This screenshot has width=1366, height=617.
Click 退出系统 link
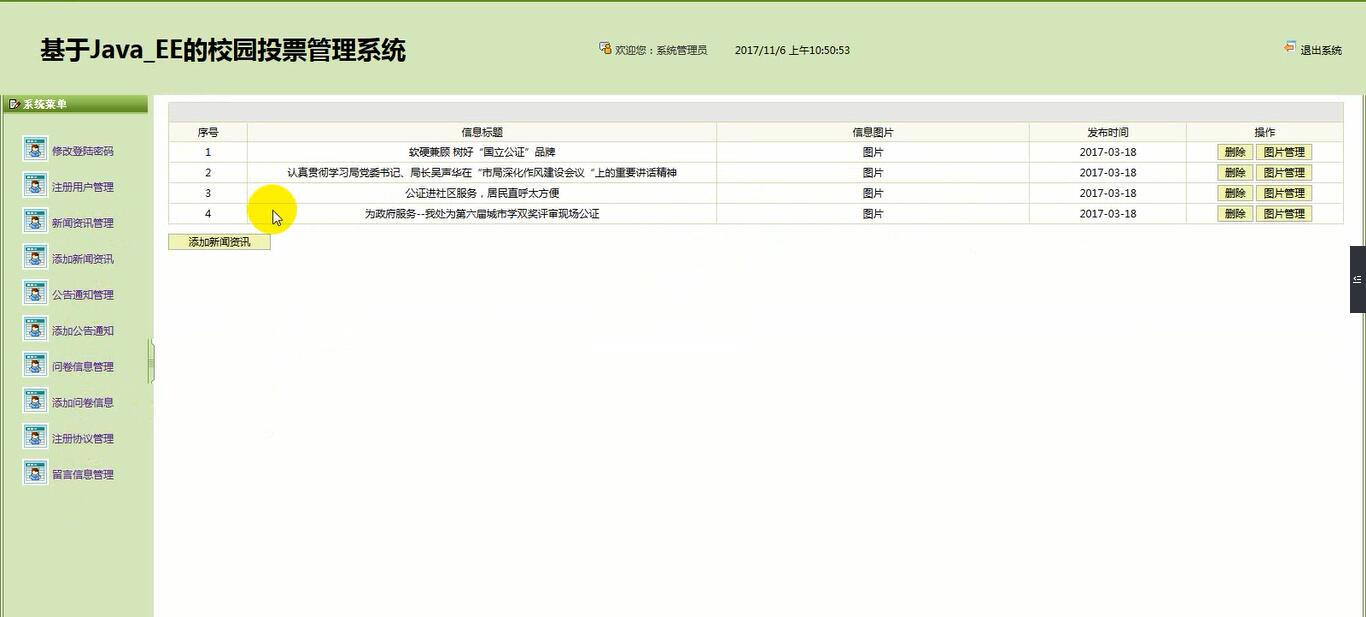coord(1321,50)
